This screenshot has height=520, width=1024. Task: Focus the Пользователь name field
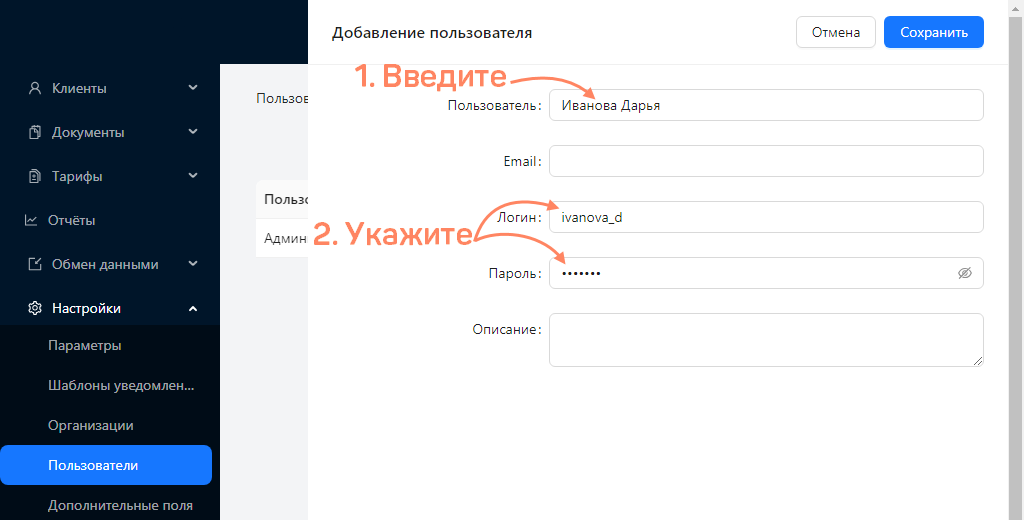[766, 105]
